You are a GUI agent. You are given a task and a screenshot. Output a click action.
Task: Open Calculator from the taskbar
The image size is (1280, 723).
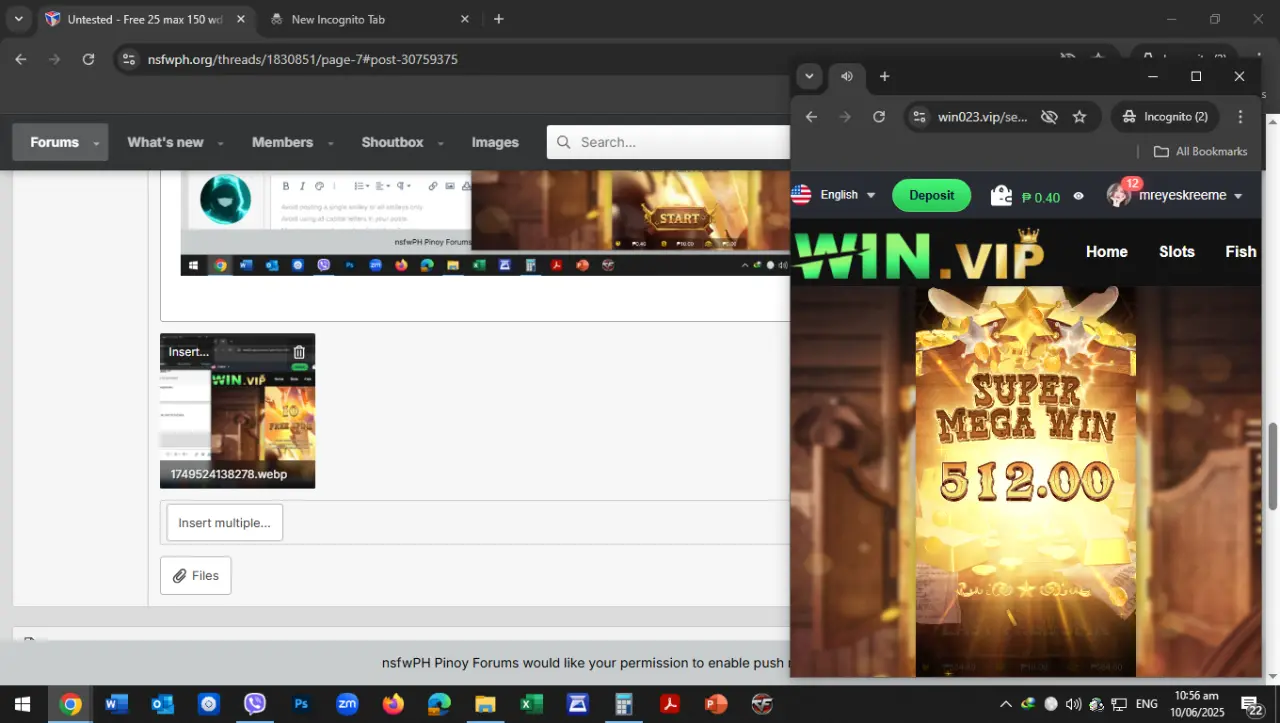coord(624,704)
